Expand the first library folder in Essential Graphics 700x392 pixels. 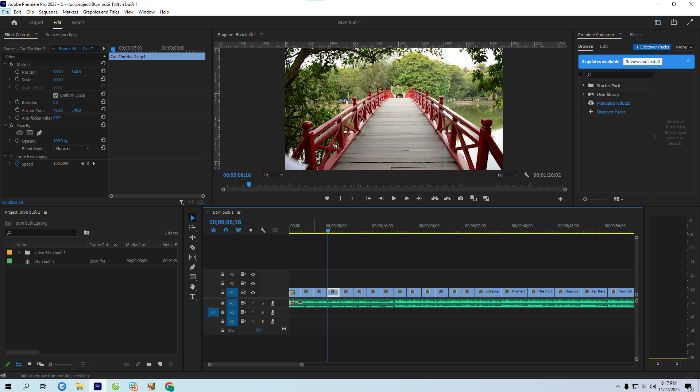tap(583, 85)
